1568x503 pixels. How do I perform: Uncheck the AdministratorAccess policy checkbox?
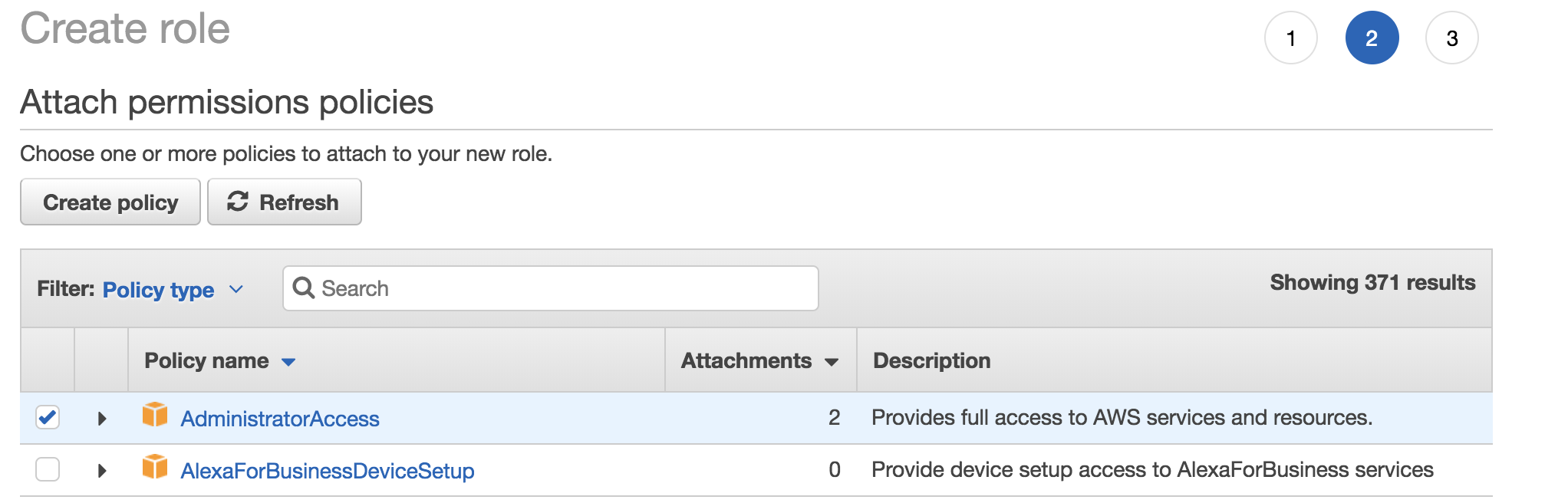pos(48,417)
